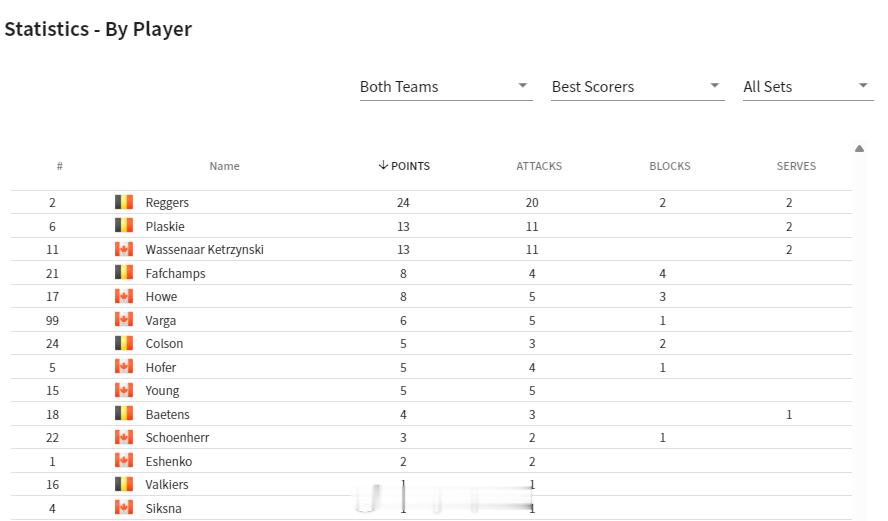
Task: Sort by Name column header
Action: pos(224,166)
